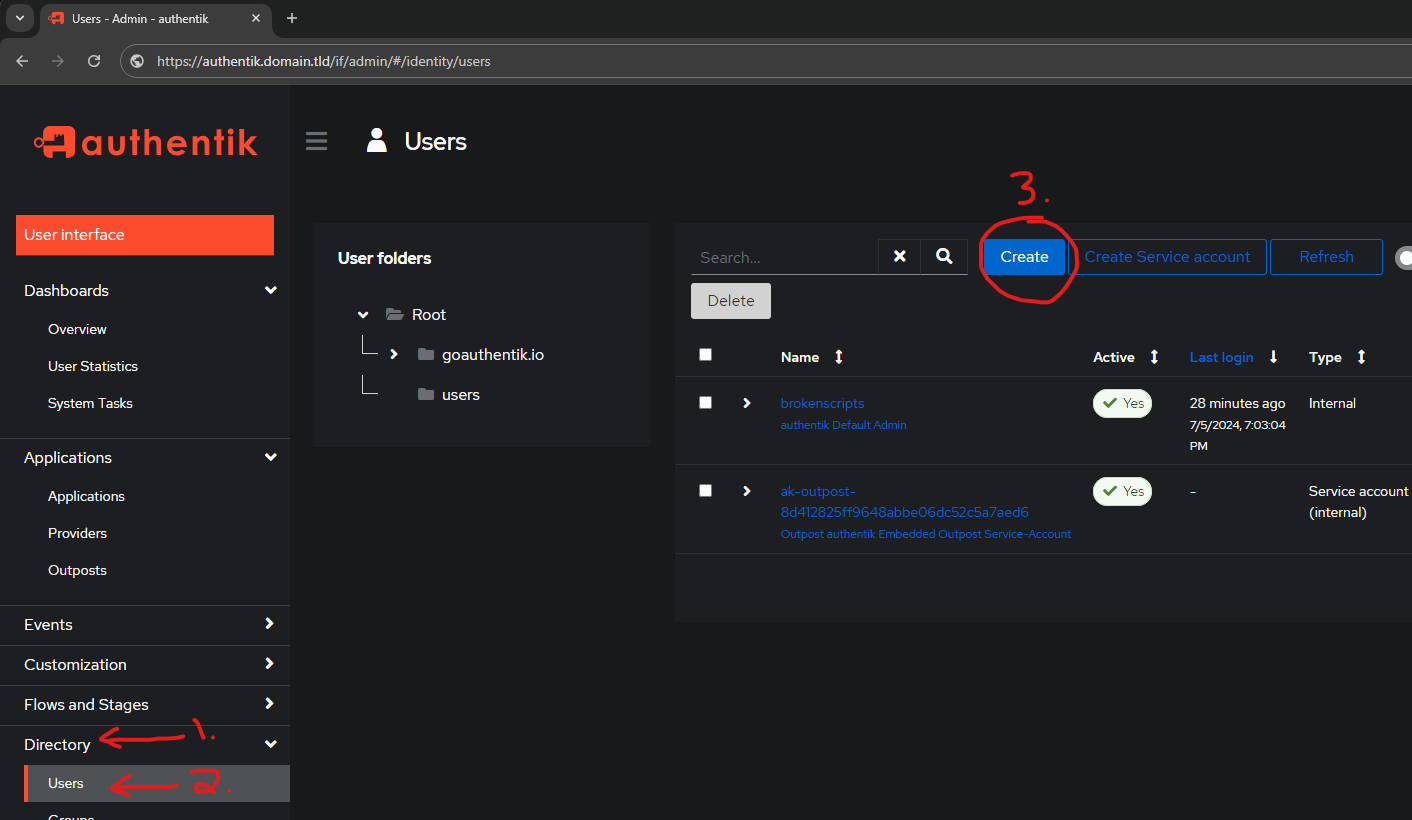Expand the Flows and Stages section
1412x820 pixels.
pos(269,704)
